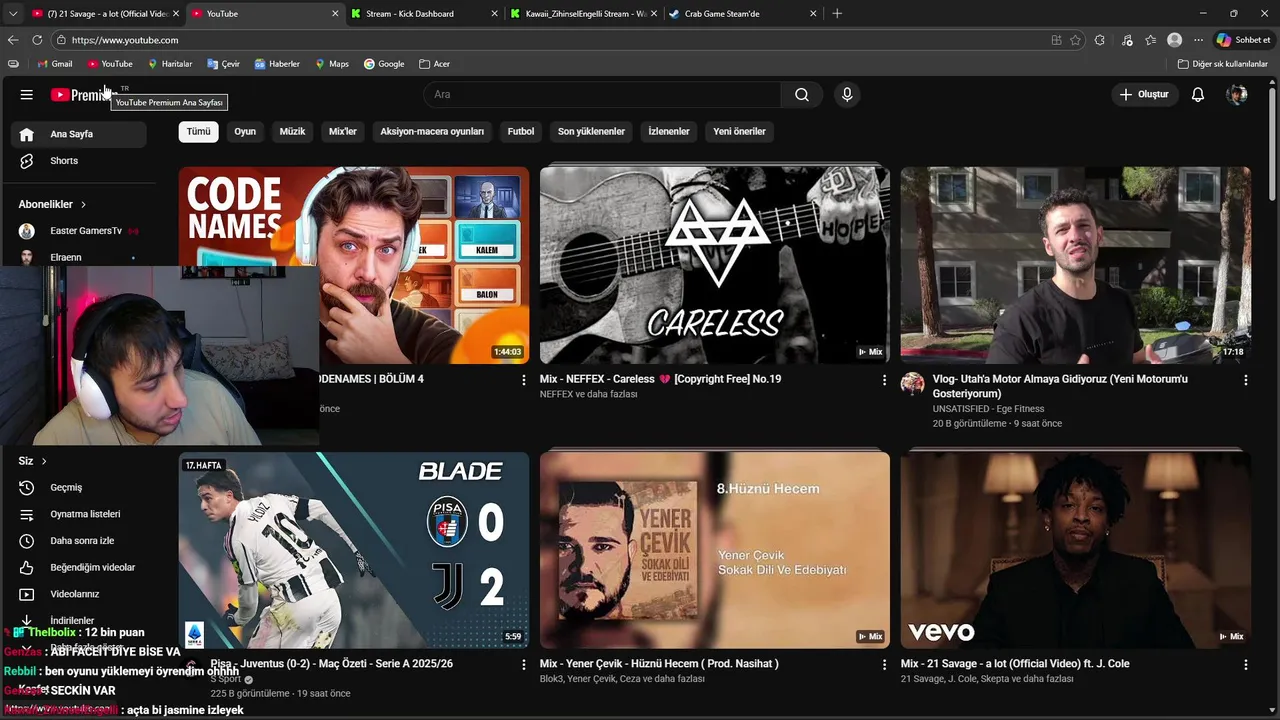Open Daha sonra izle list
Screen dimensions: 1280x720
pos(80,541)
